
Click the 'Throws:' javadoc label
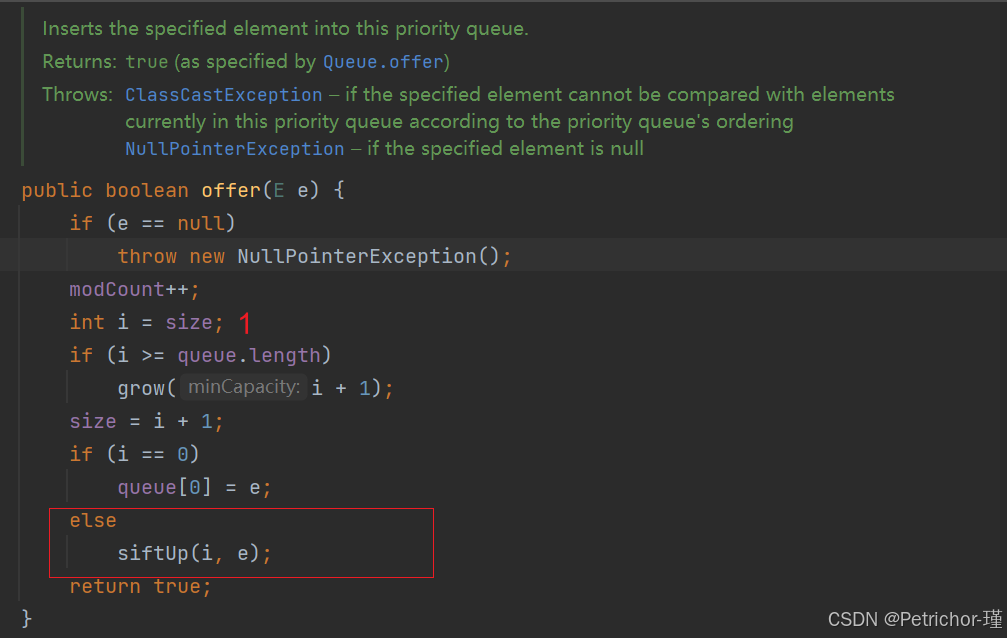pos(78,94)
